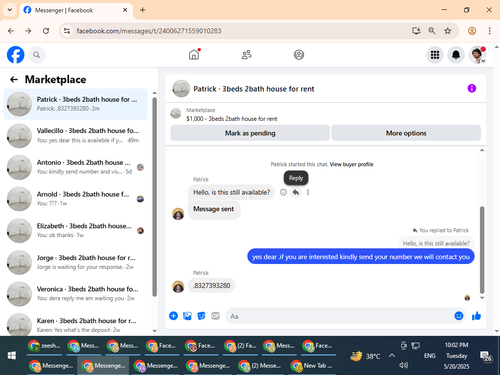Open emoji picker in message box
The width and height of the screenshot is (500, 375).
(x=459, y=316)
